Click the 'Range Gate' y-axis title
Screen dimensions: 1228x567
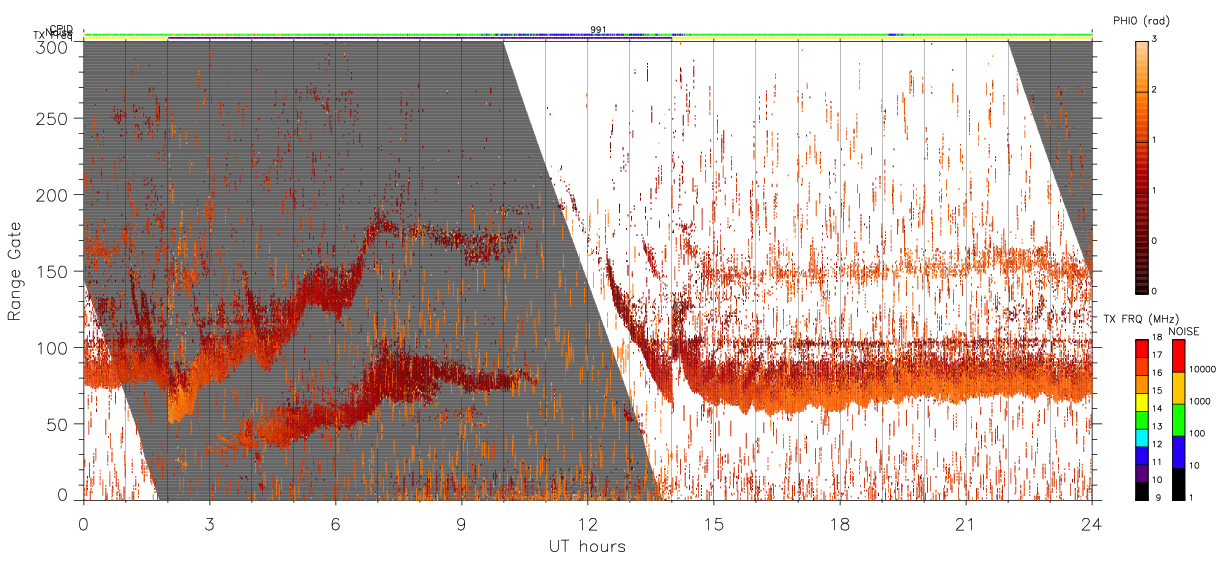pos(15,272)
